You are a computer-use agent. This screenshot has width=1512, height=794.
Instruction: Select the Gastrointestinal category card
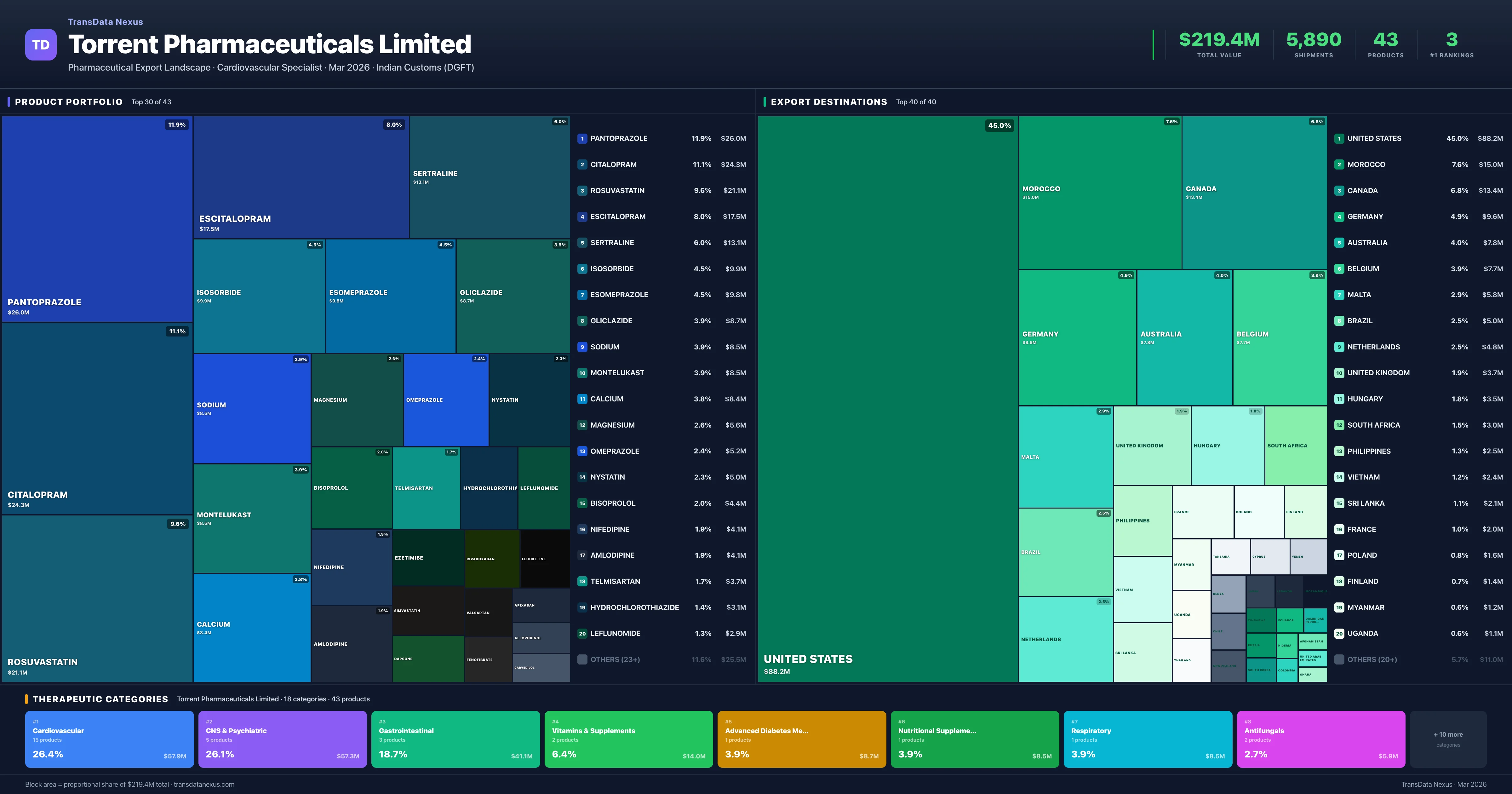click(x=455, y=739)
